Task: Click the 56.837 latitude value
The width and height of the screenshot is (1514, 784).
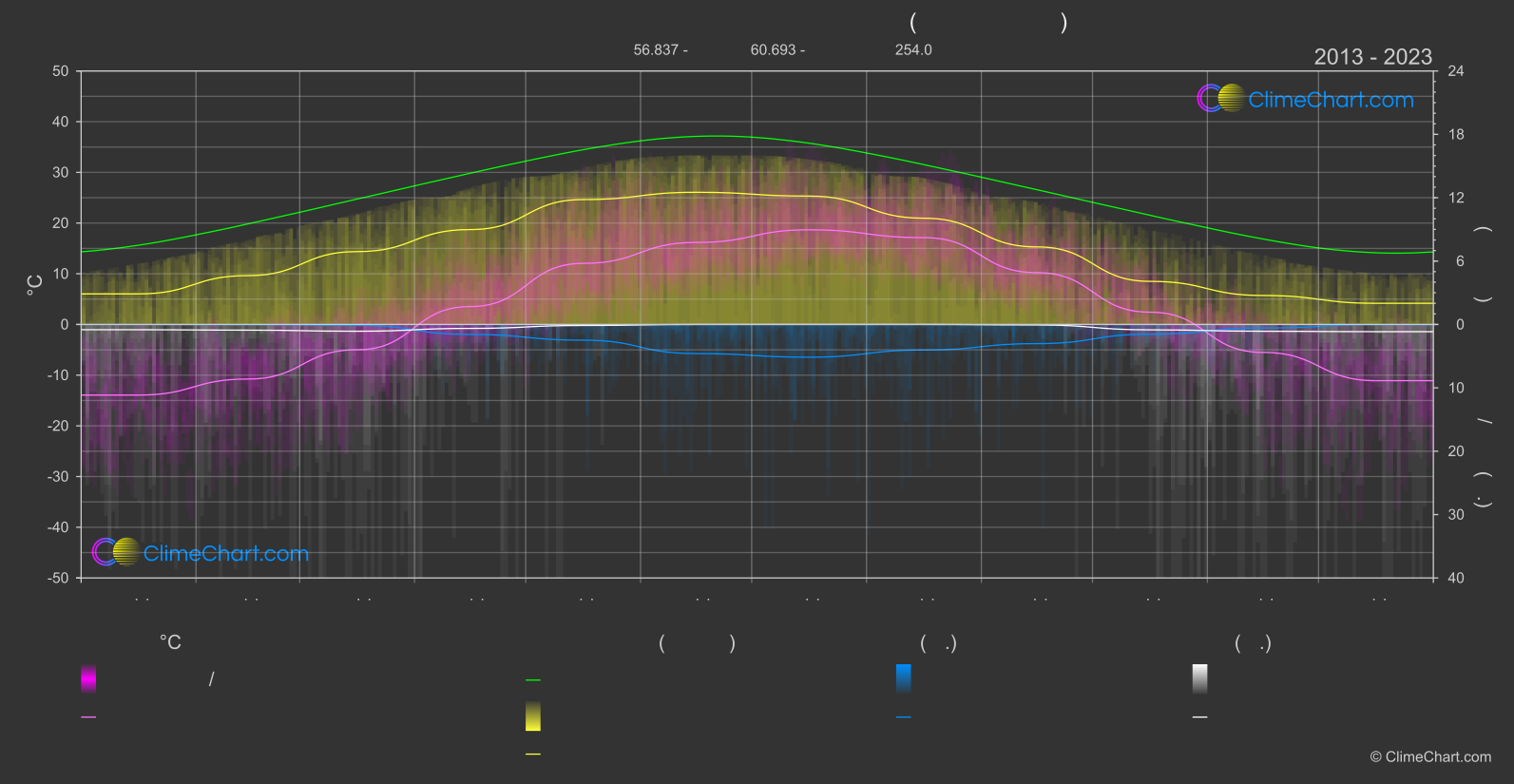Action: click(656, 49)
